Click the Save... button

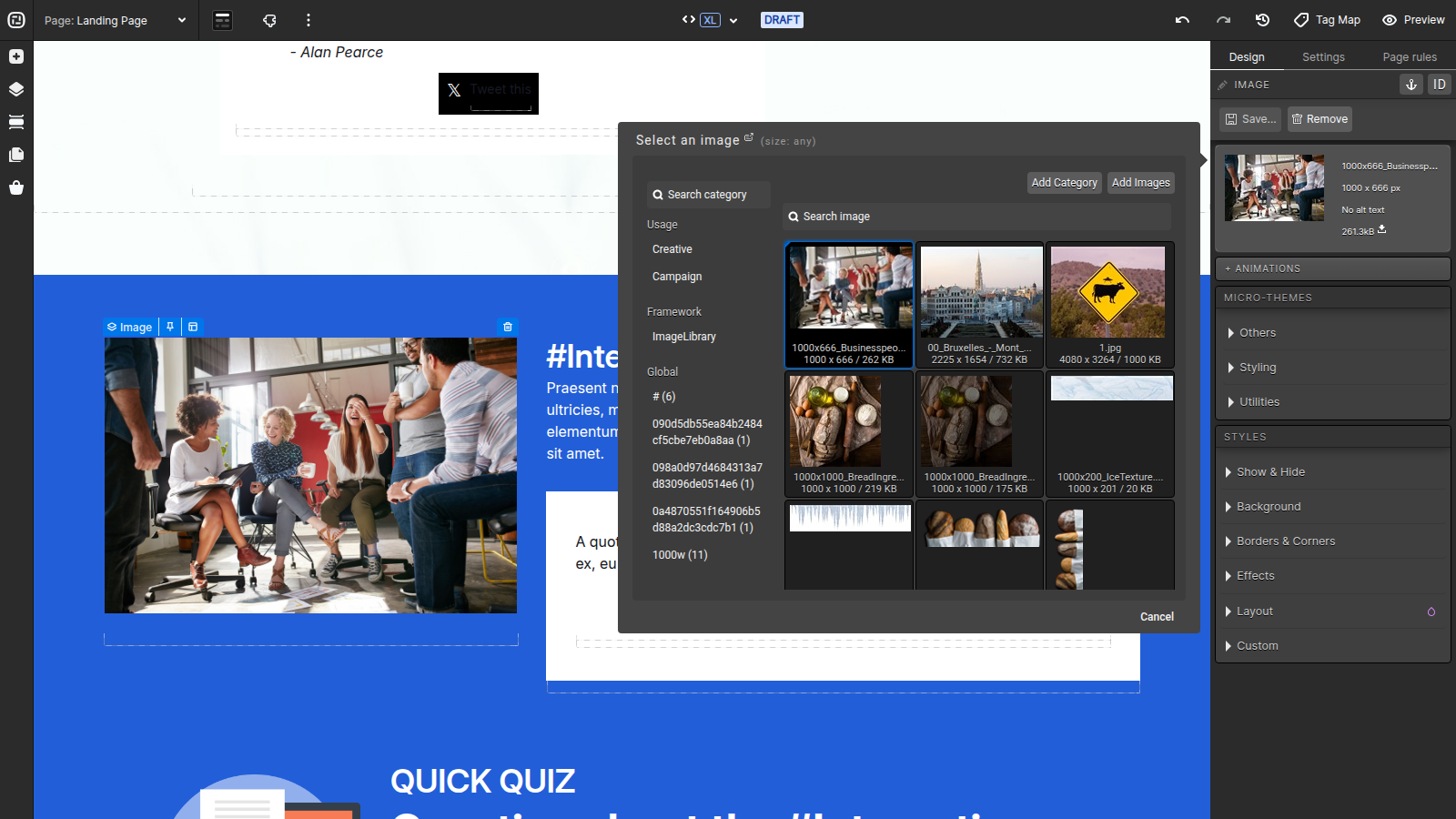coord(1250,119)
